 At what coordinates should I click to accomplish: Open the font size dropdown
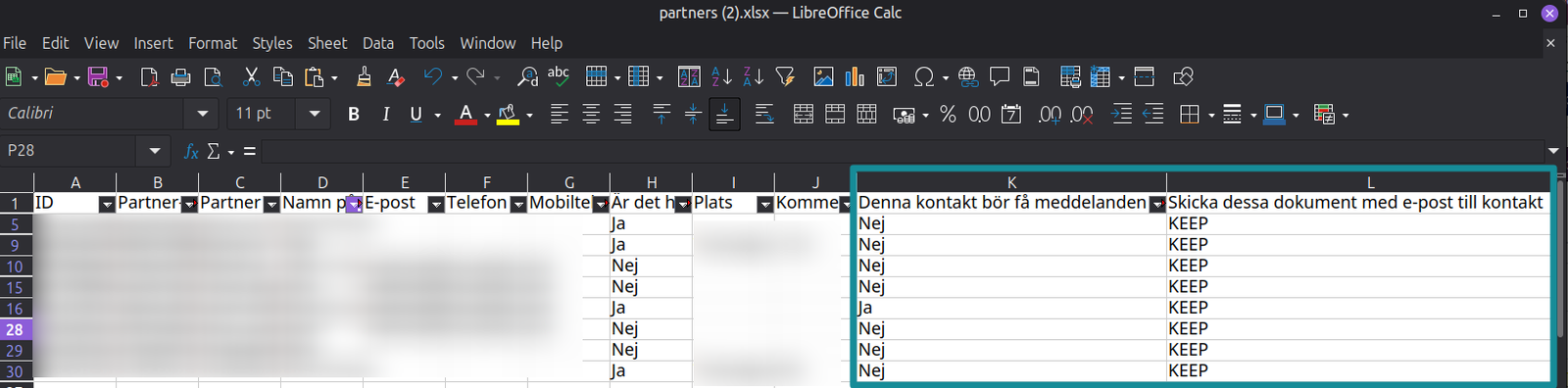[x=315, y=114]
